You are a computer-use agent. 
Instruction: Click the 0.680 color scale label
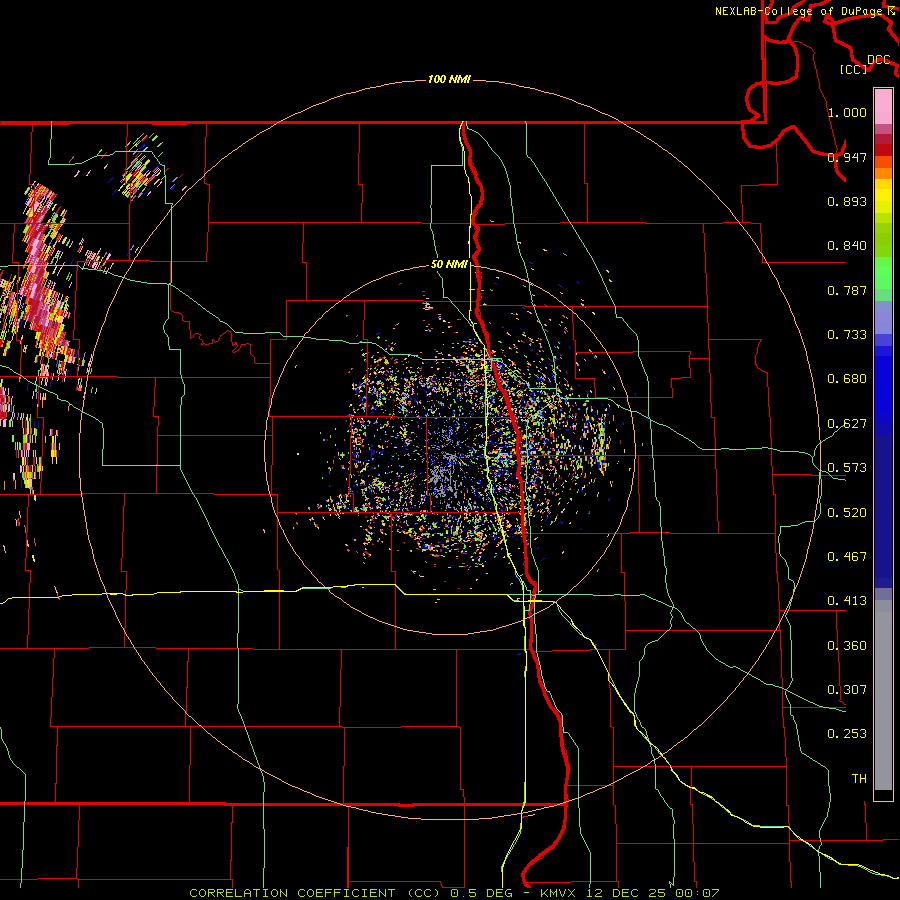pos(847,378)
